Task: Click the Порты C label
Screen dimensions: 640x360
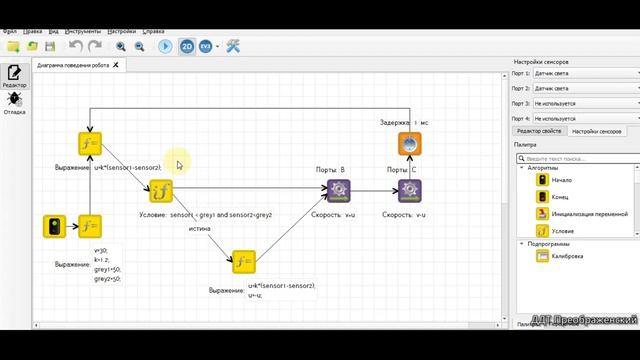Action: [402, 170]
